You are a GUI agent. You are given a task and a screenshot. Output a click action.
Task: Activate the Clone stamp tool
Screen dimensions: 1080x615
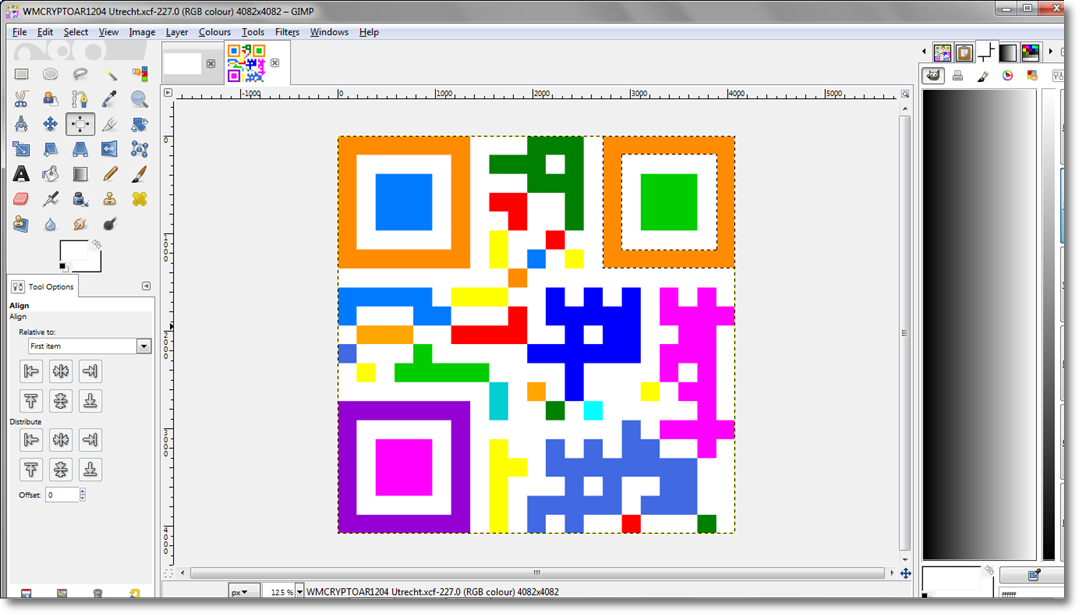(x=110, y=199)
